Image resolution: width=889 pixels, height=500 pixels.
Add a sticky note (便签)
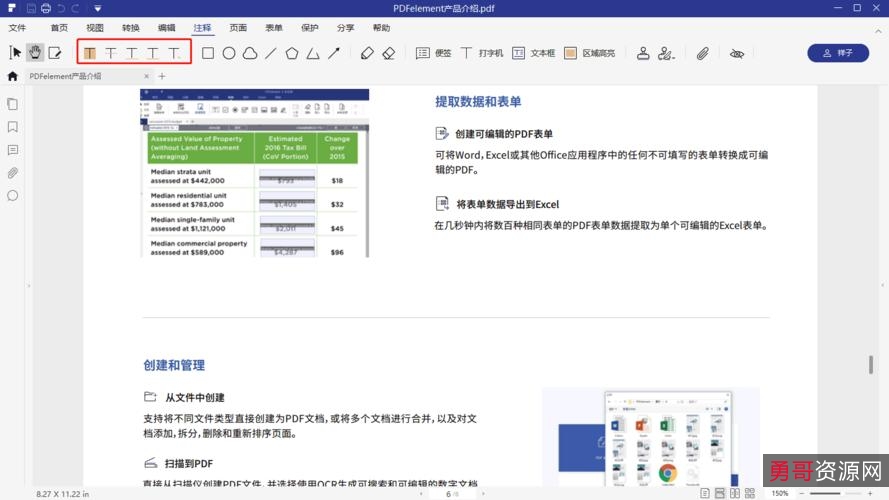(x=433, y=53)
